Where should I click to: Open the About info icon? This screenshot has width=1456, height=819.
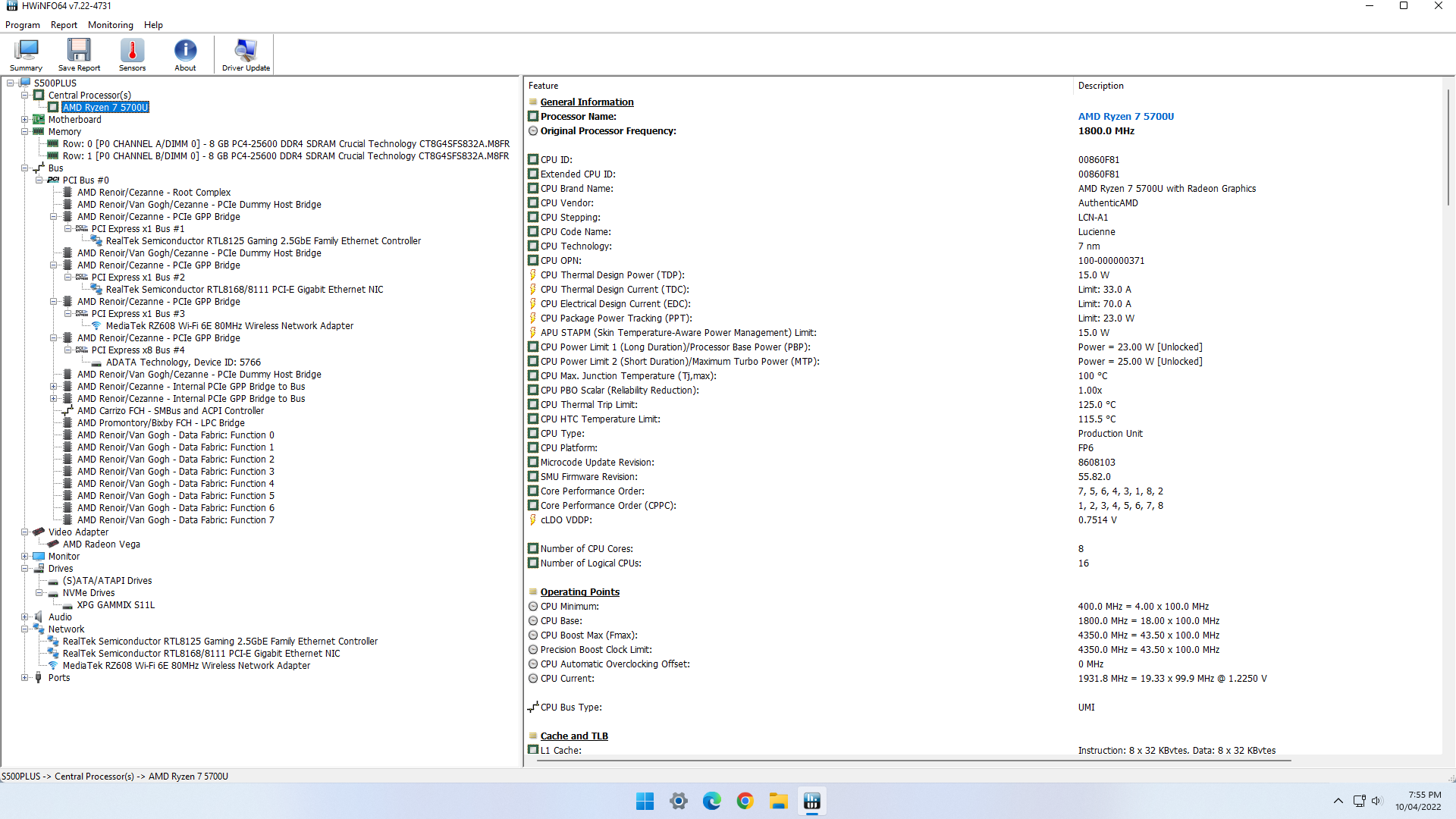[185, 55]
